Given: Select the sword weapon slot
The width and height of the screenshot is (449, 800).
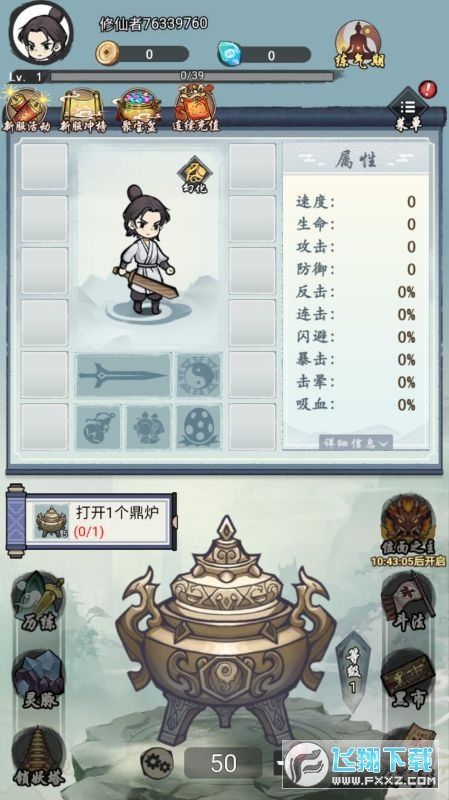Looking at the screenshot, I should coord(123,375).
